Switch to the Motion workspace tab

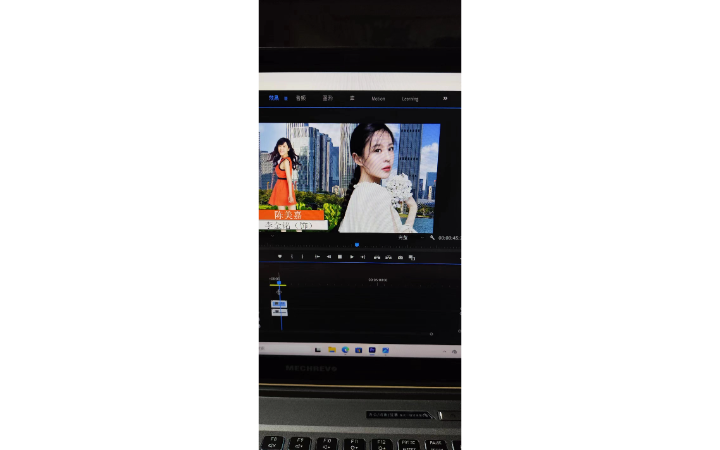378,99
